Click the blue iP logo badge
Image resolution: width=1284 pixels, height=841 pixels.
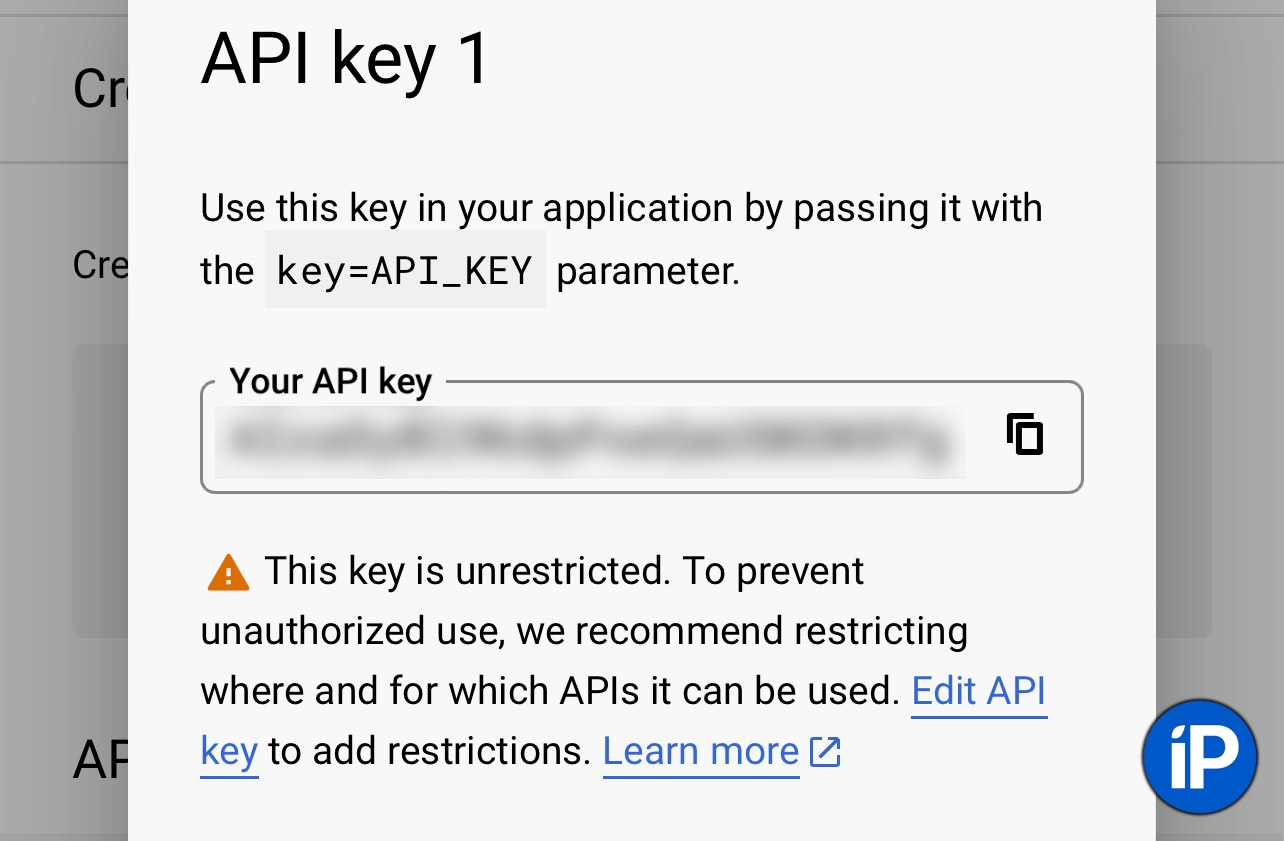(x=1199, y=756)
